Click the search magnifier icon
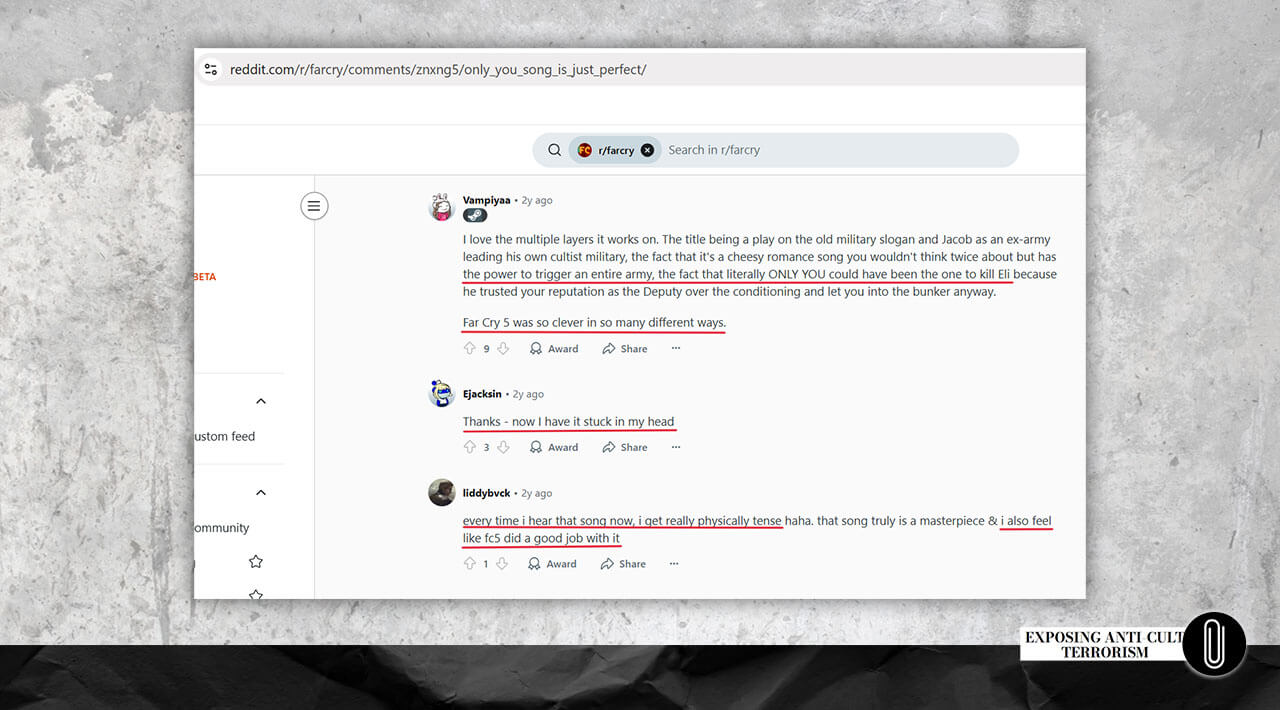Screen dimensions: 1280x710 (x=554, y=150)
